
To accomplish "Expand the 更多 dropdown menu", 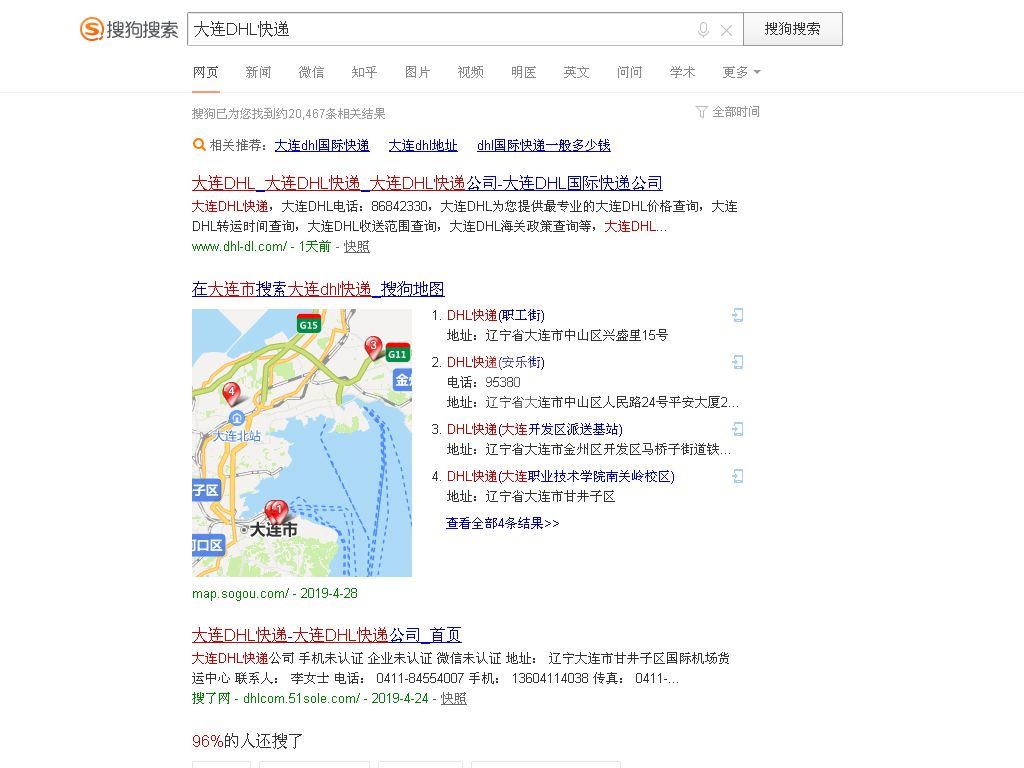I will tap(741, 72).
